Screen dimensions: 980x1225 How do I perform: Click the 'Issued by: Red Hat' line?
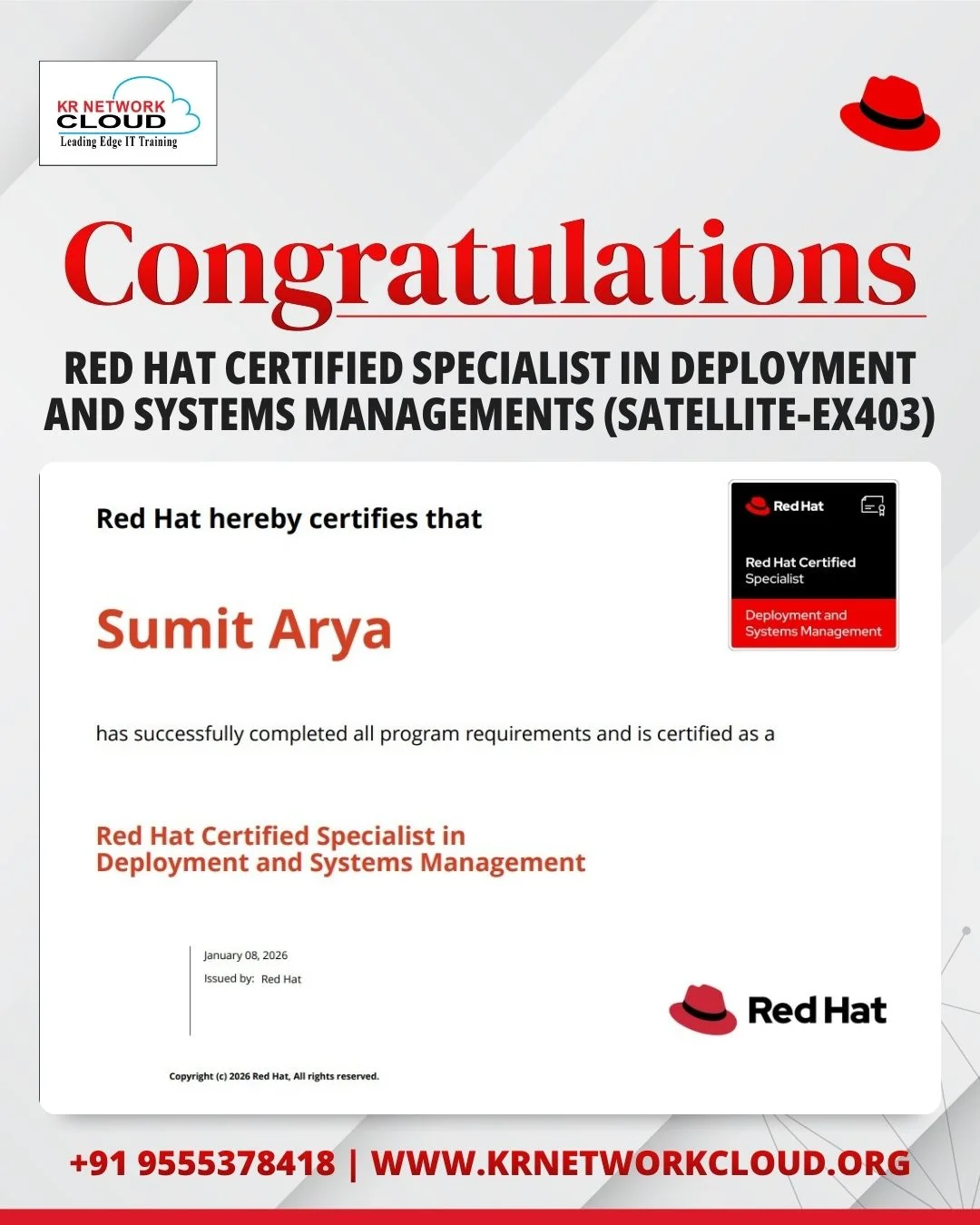pyautogui.click(x=252, y=979)
